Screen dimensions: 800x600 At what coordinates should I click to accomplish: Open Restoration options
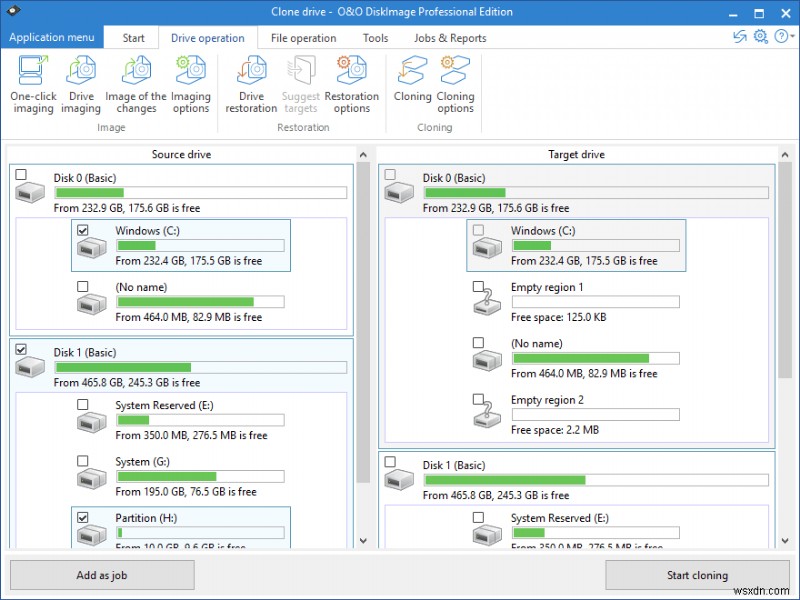click(x=352, y=85)
